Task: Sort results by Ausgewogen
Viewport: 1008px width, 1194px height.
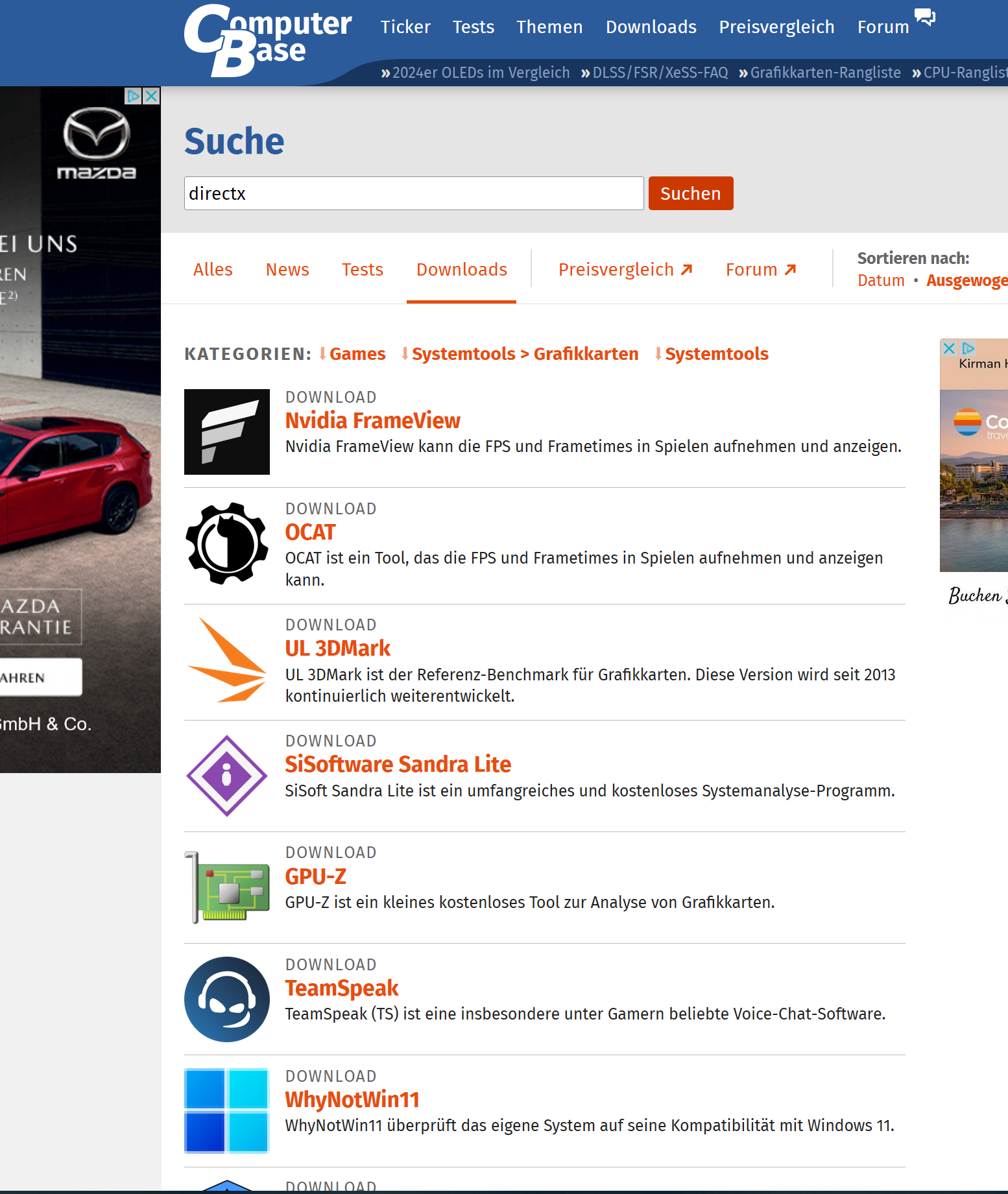Action: (x=967, y=280)
